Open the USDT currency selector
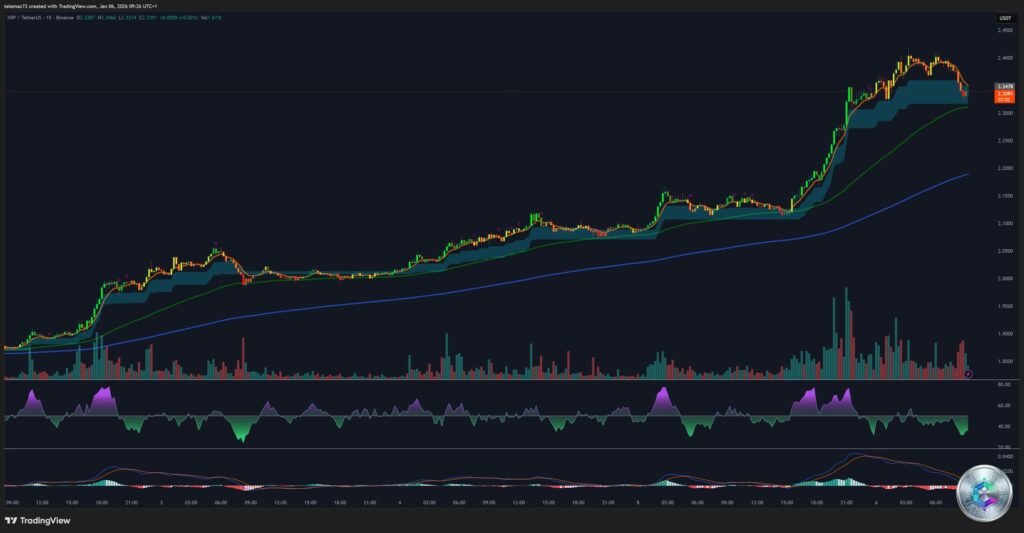1024x533 pixels. pyautogui.click(x=1003, y=18)
